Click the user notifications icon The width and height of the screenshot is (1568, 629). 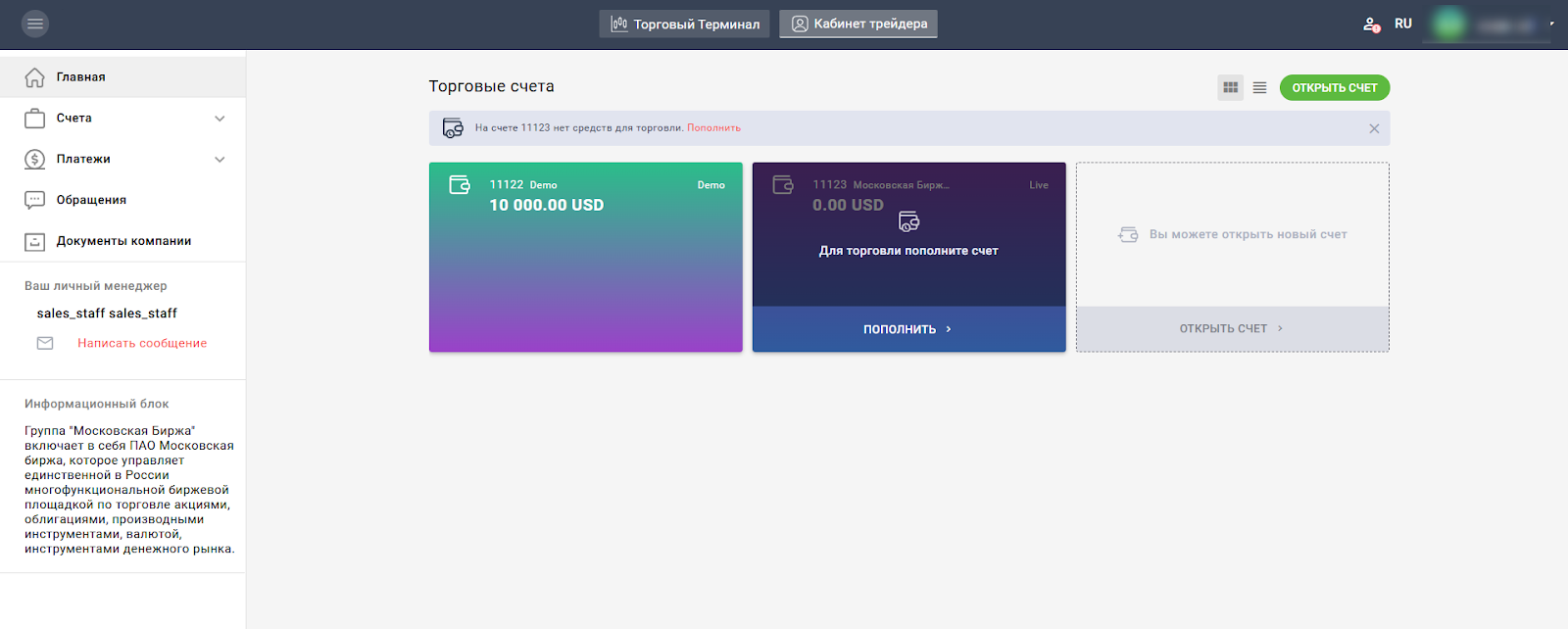1371,24
